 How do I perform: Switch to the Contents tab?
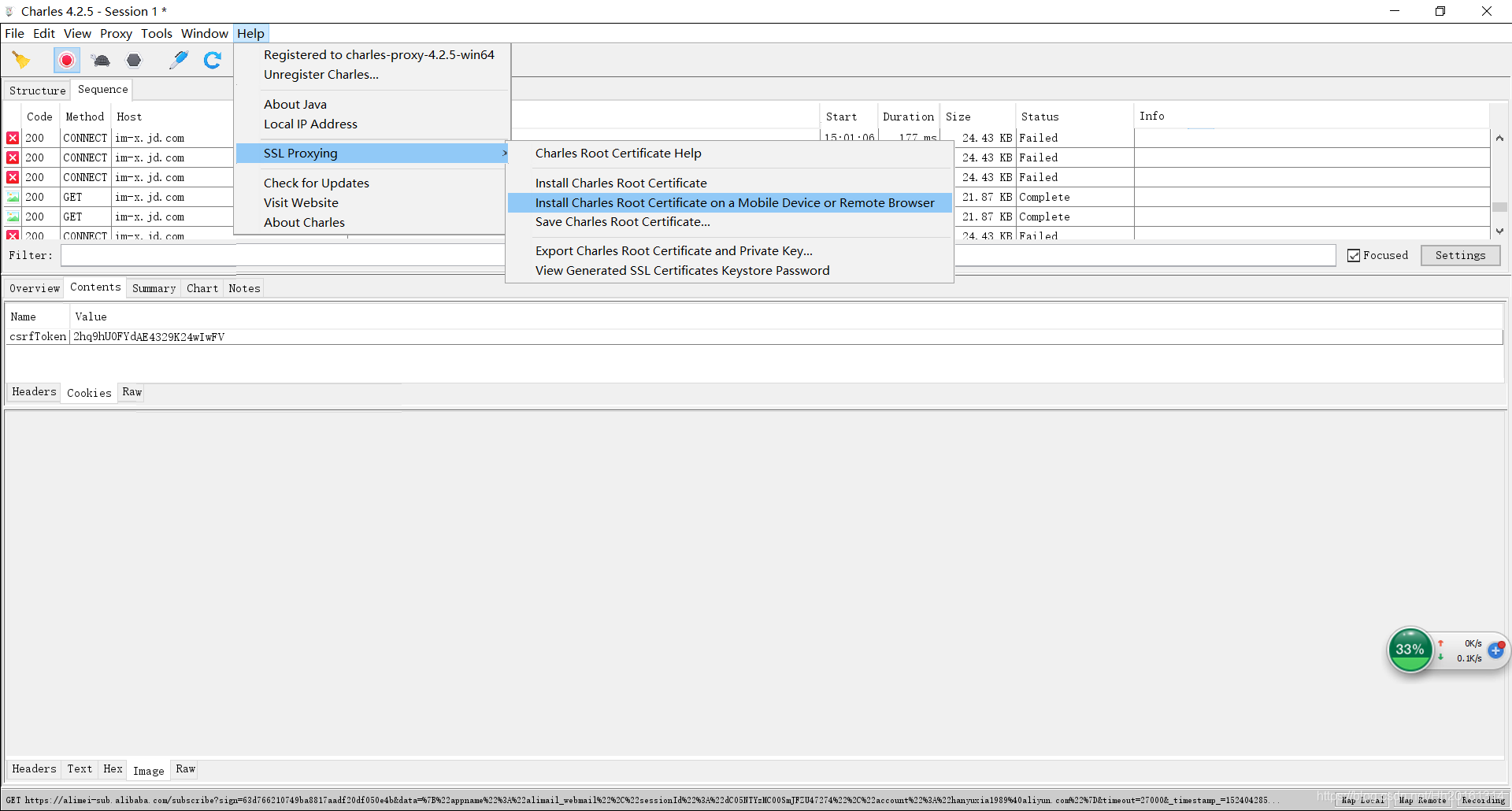click(x=95, y=287)
